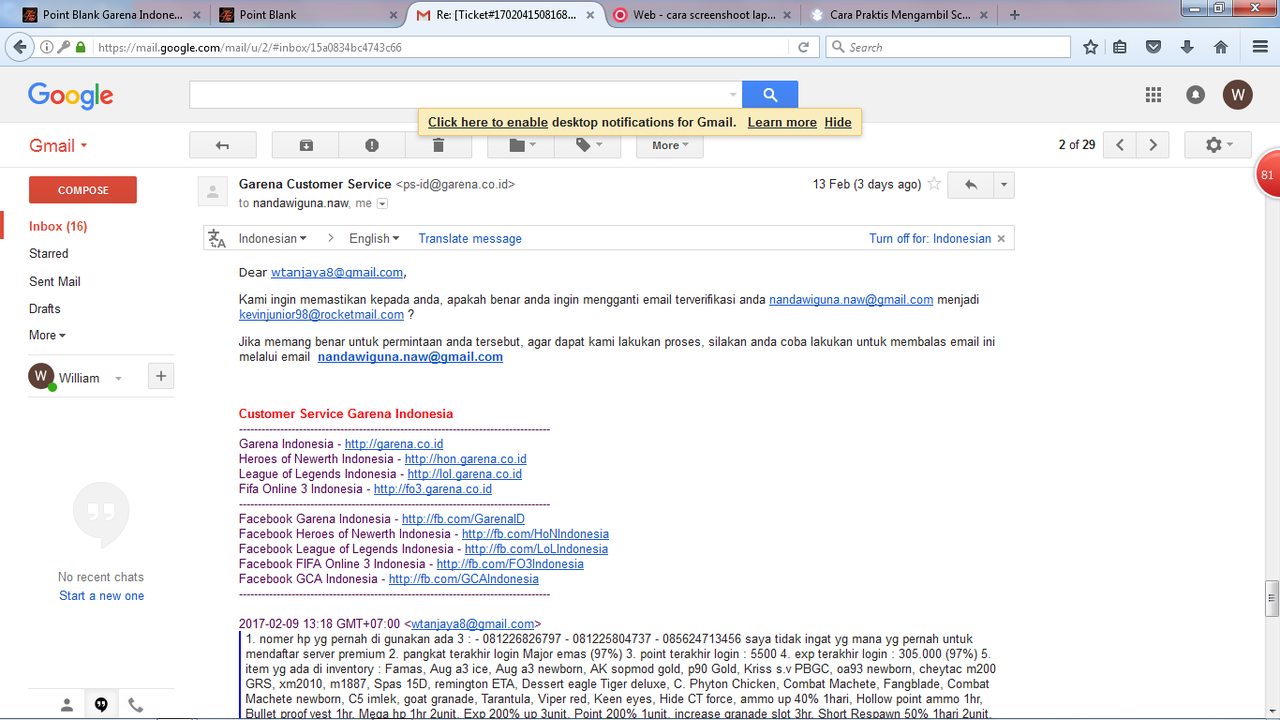This screenshot has height=720, width=1280.
Task: Open the Move to folder dropdown
Action: 521,145
